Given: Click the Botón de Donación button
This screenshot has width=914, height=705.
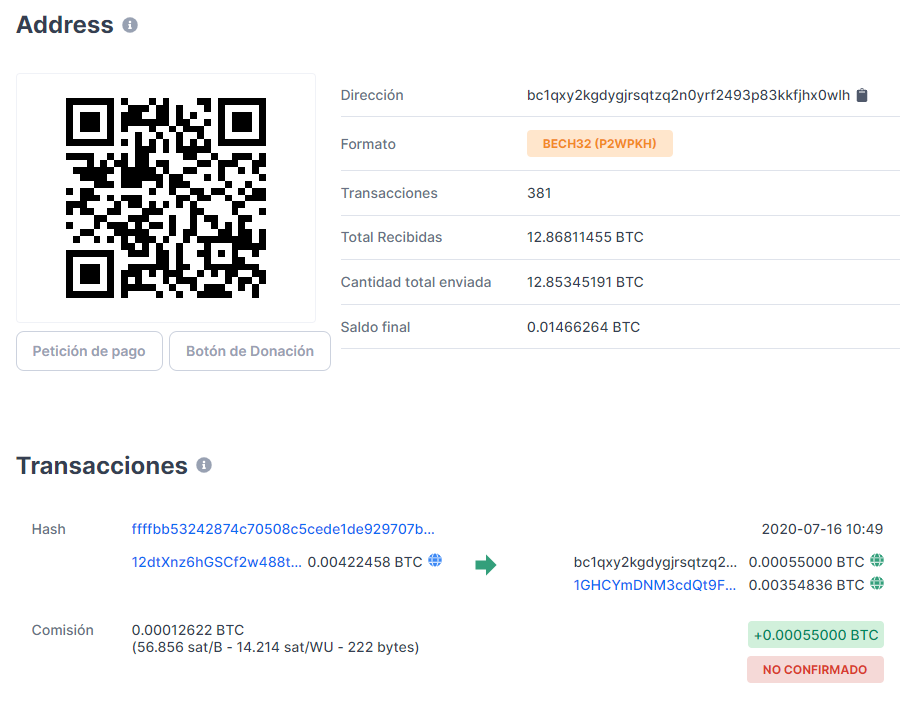Looking at the screenshot, I should (x=250, y=351).
